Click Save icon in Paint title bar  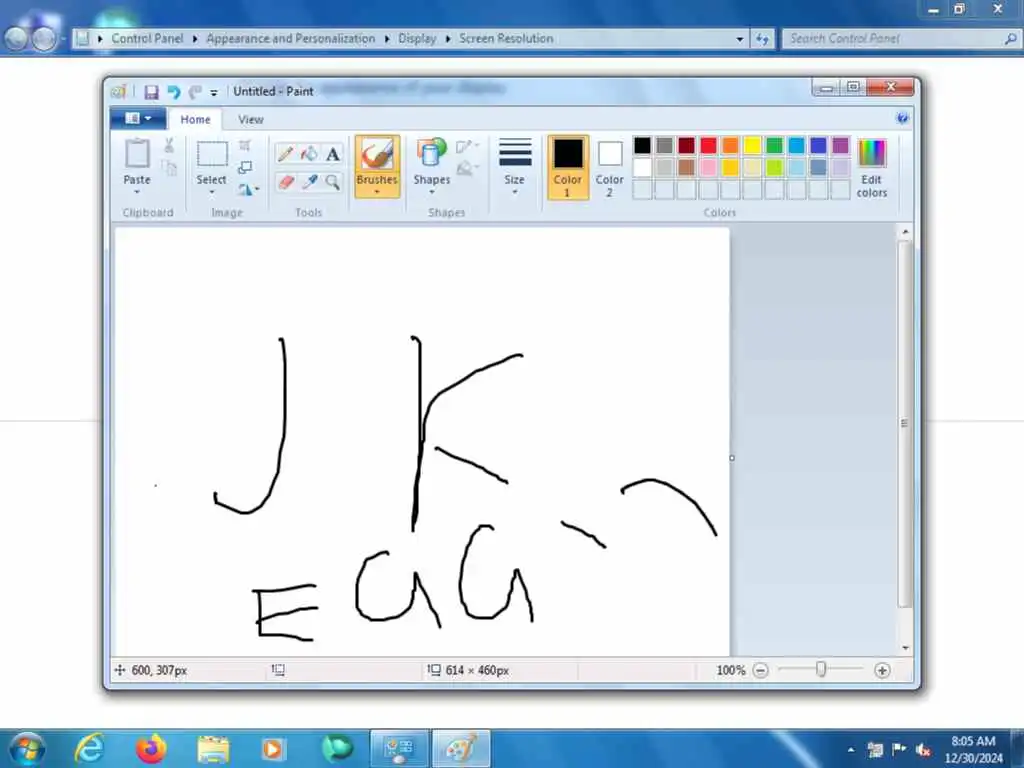(x=151, y=92)
